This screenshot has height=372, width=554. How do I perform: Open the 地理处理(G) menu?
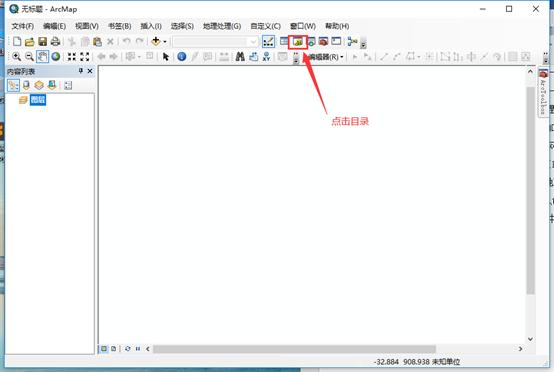(222, 26)
